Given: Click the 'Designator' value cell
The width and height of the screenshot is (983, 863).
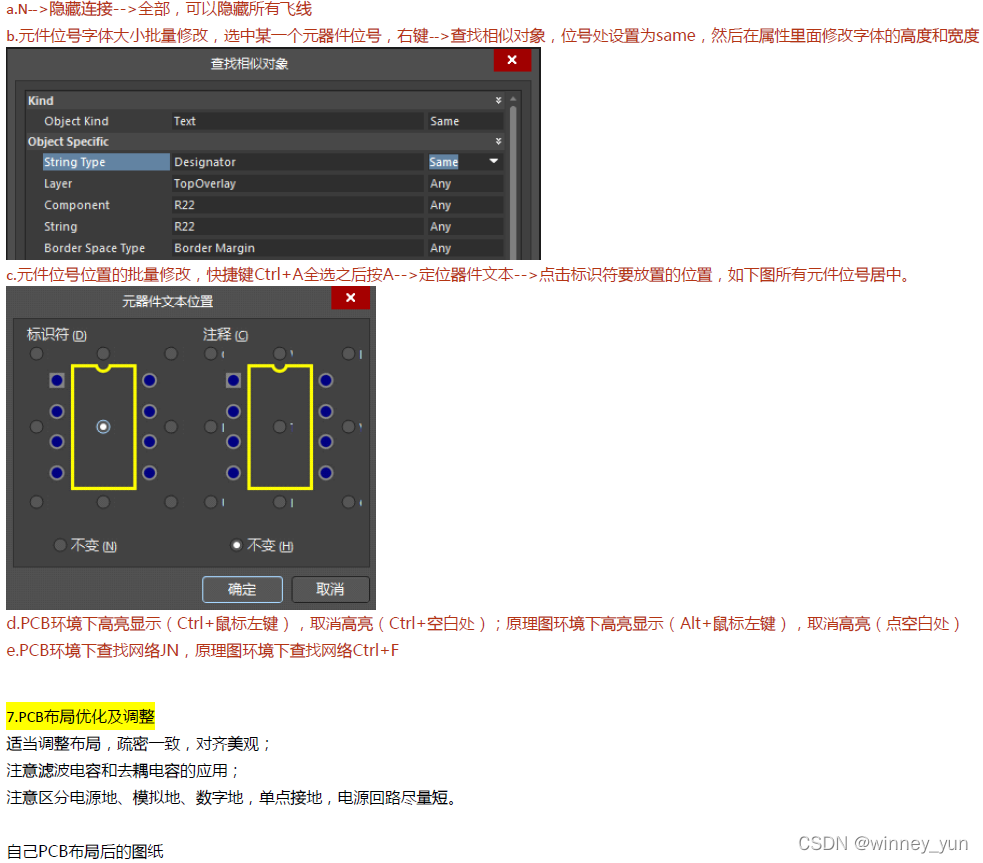Looking at the screenshot, I should 297,162.
